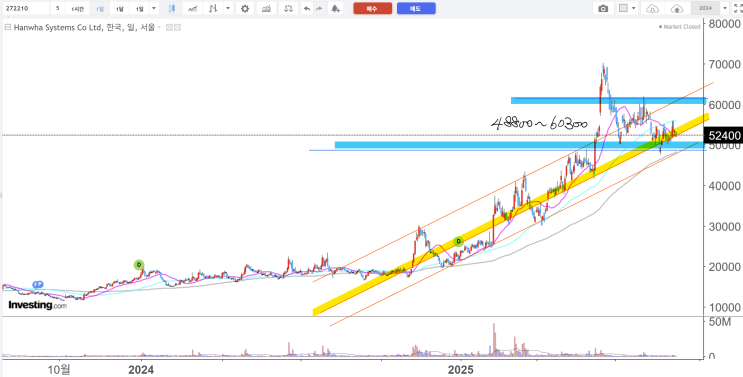Click the 70000 price axis label
743x377 pixels.
(725, 64)
